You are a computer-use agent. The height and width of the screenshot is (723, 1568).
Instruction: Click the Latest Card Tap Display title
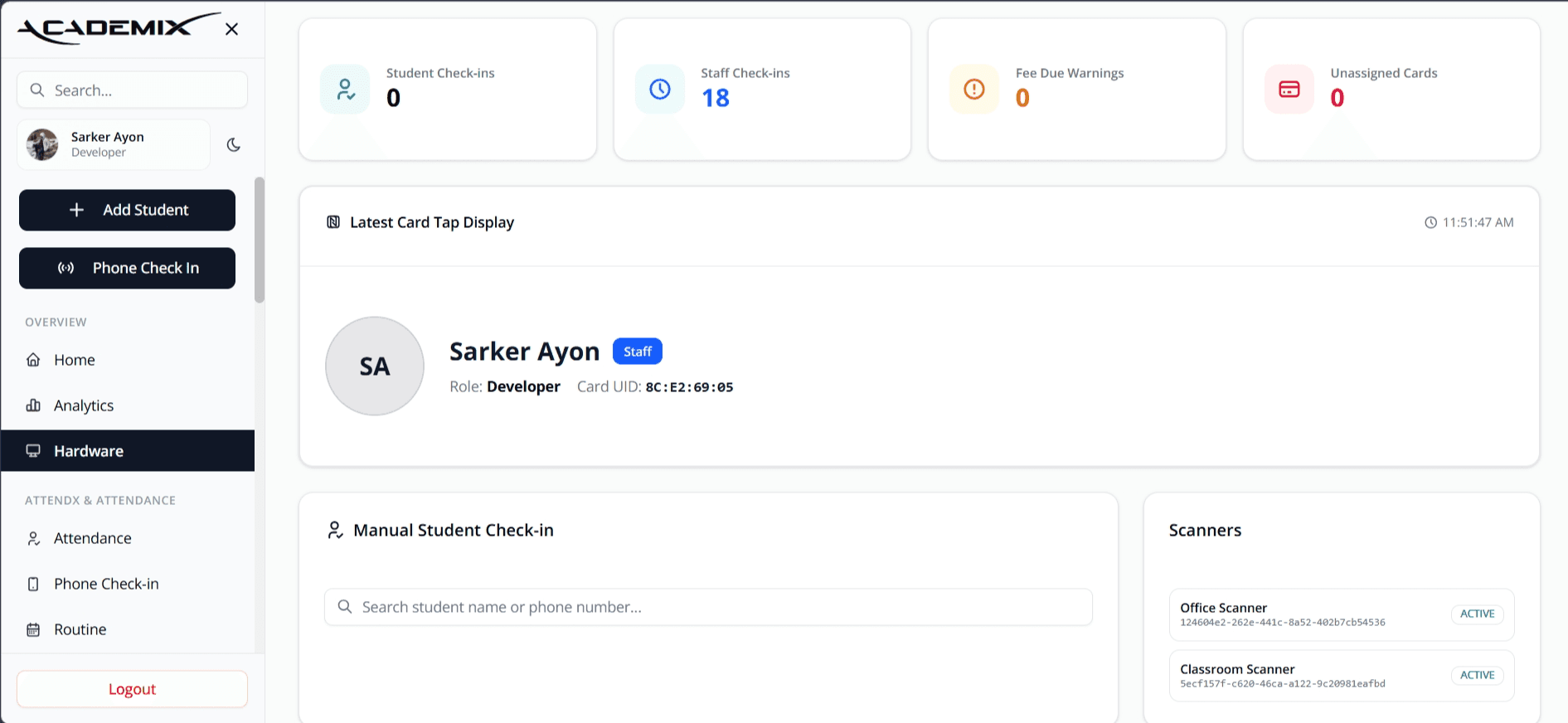point(432,222)
